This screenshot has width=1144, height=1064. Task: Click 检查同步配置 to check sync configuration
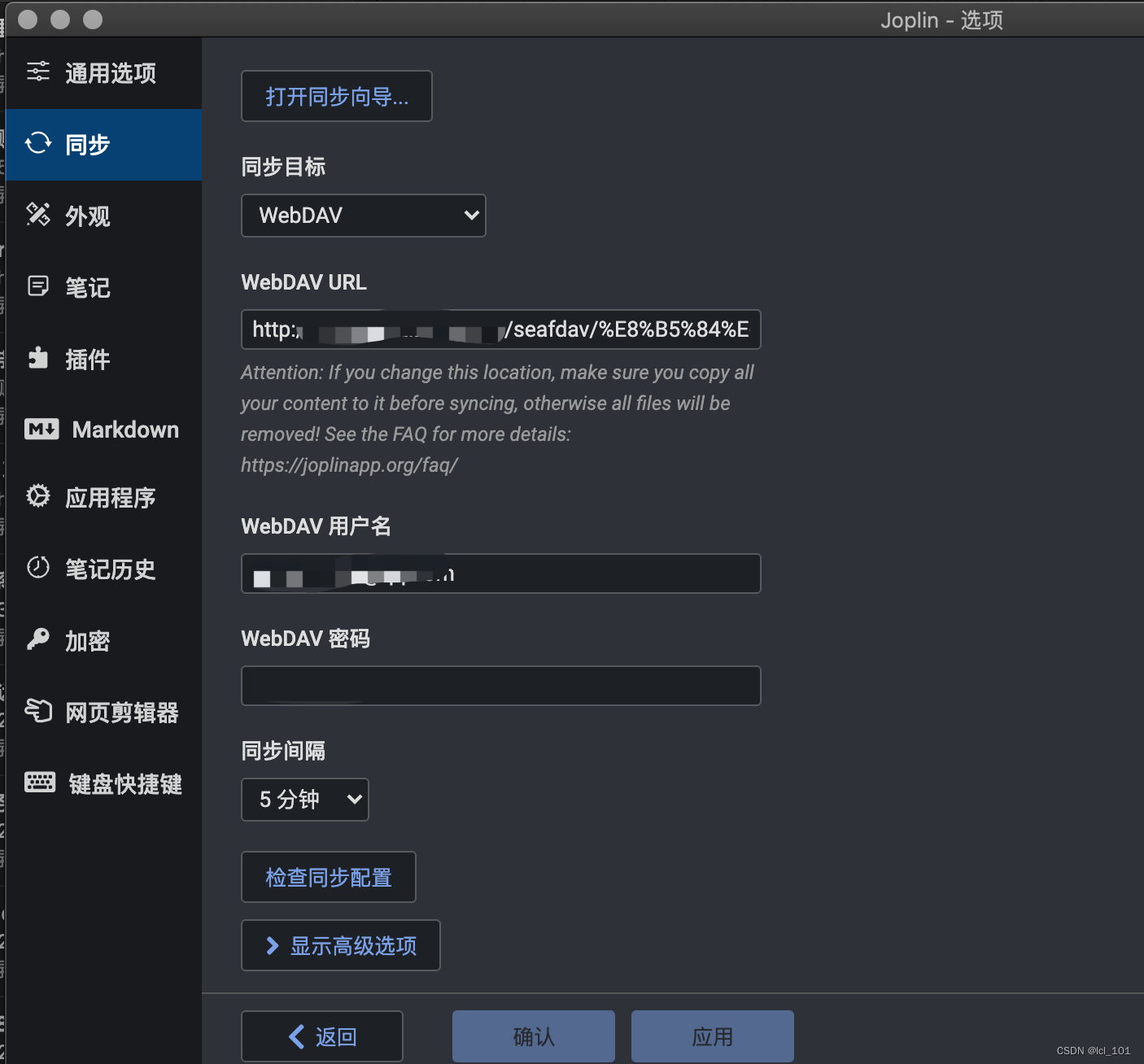[328, 877]
